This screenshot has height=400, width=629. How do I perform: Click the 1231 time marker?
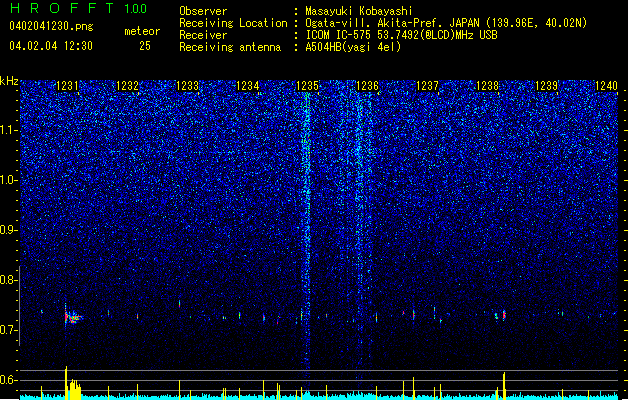[67, 86]
